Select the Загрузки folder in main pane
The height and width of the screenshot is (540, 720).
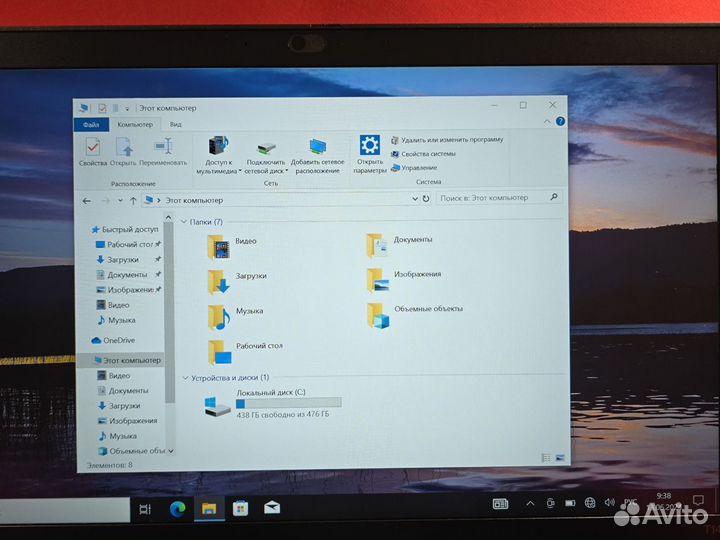point(236,281)
